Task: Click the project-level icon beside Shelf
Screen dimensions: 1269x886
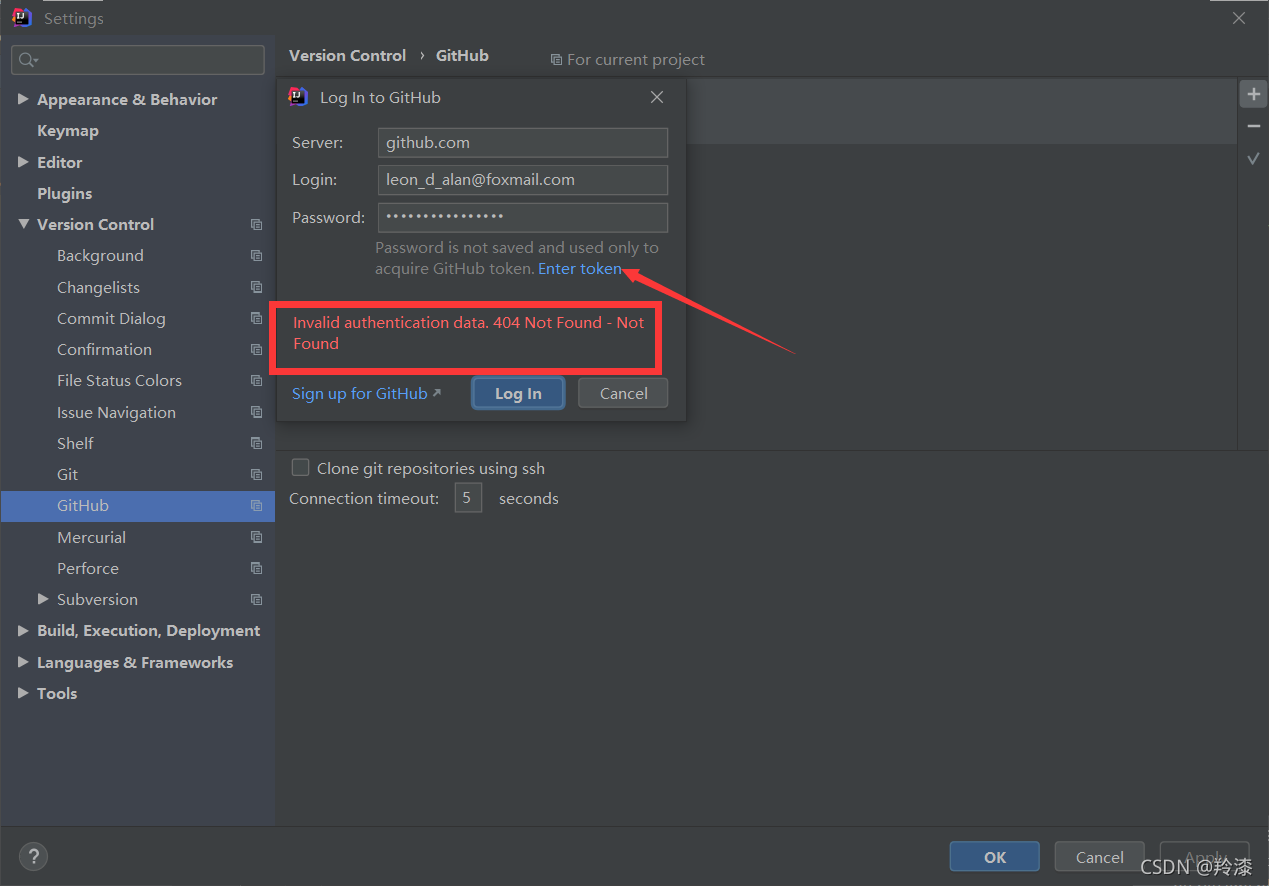Action: point(257,443)
